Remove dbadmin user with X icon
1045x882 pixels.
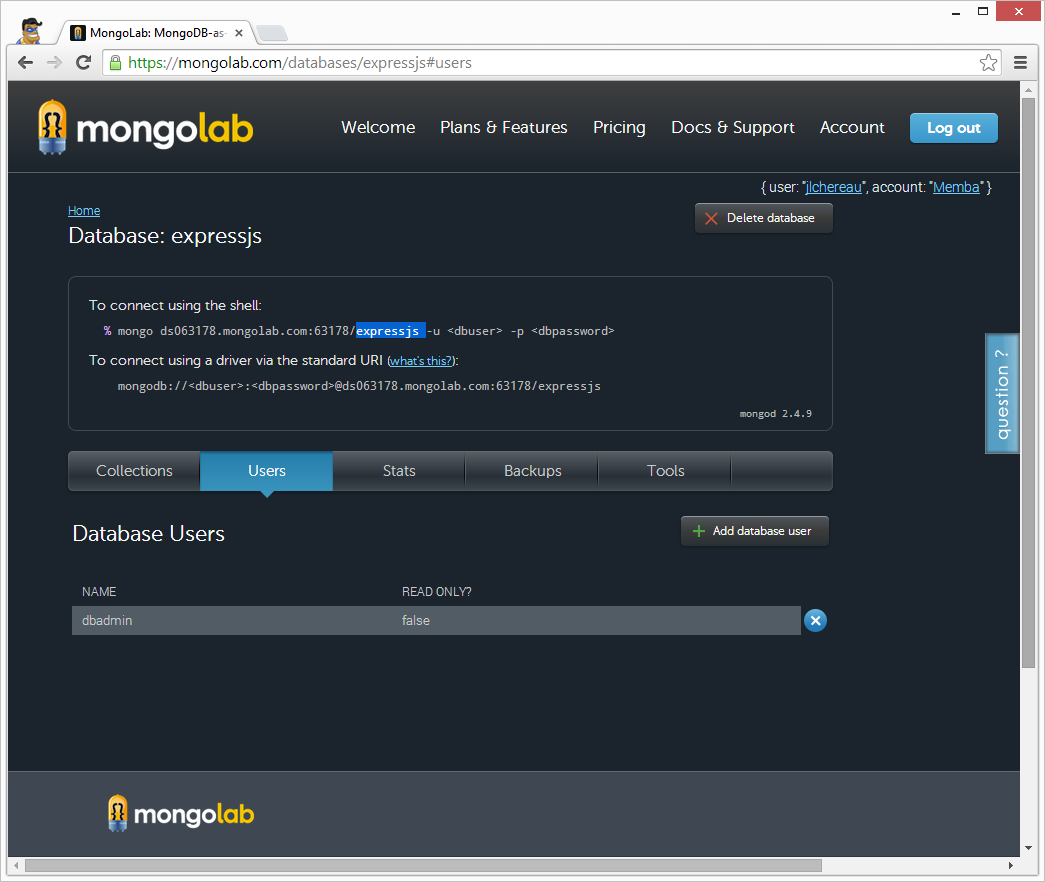[815, 621]
